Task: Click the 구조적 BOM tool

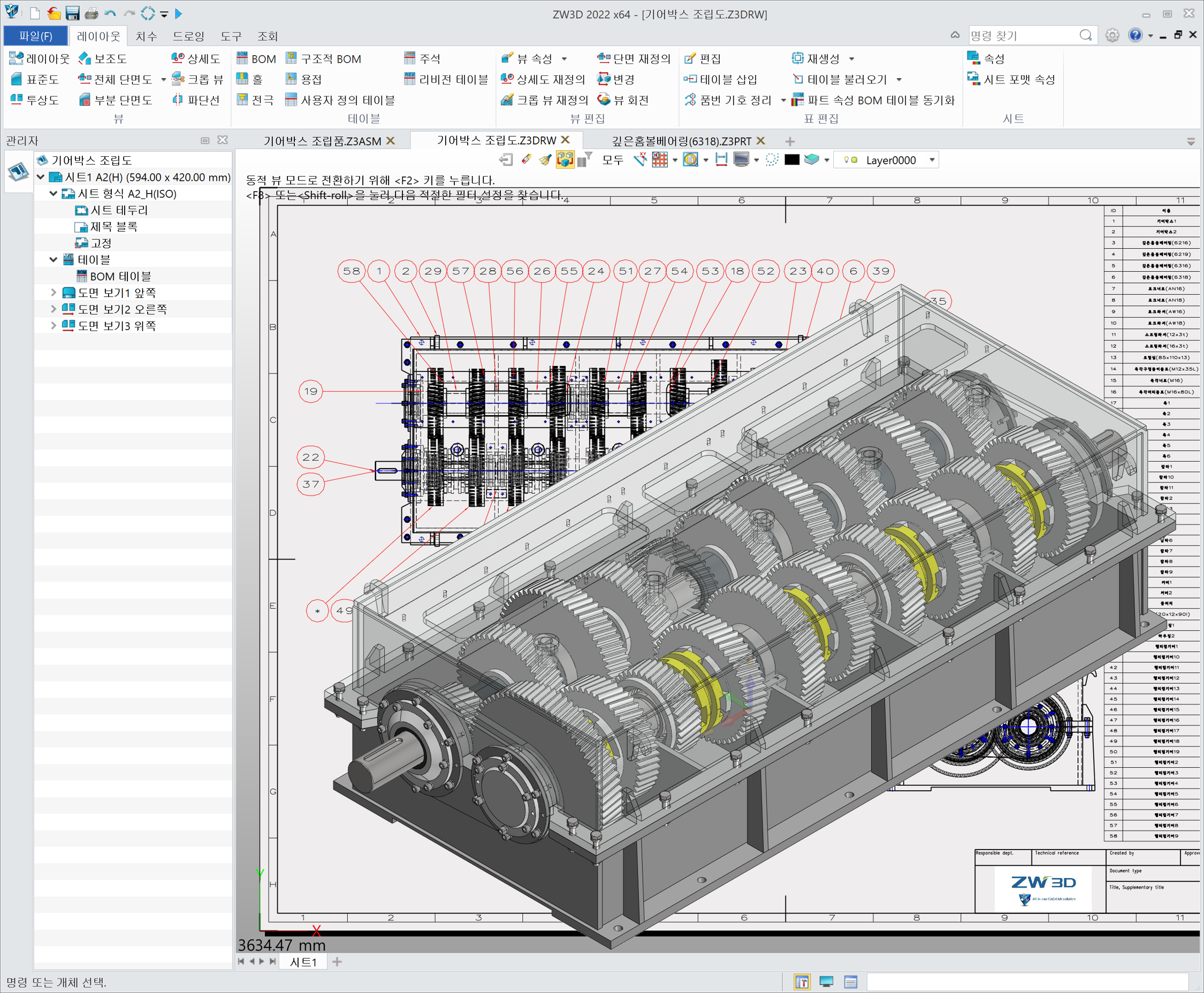Action: click(x=324, y=59)
